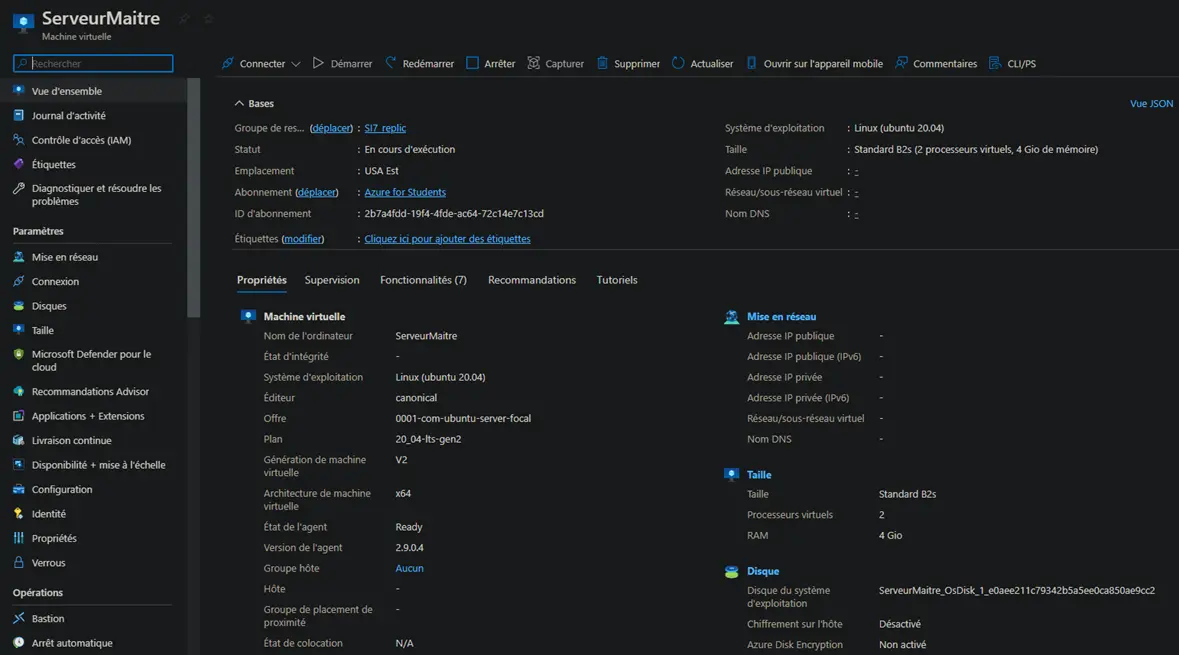Select Vue d'ensemble in the sidebar
The image size is (1179, 655).
93,91
